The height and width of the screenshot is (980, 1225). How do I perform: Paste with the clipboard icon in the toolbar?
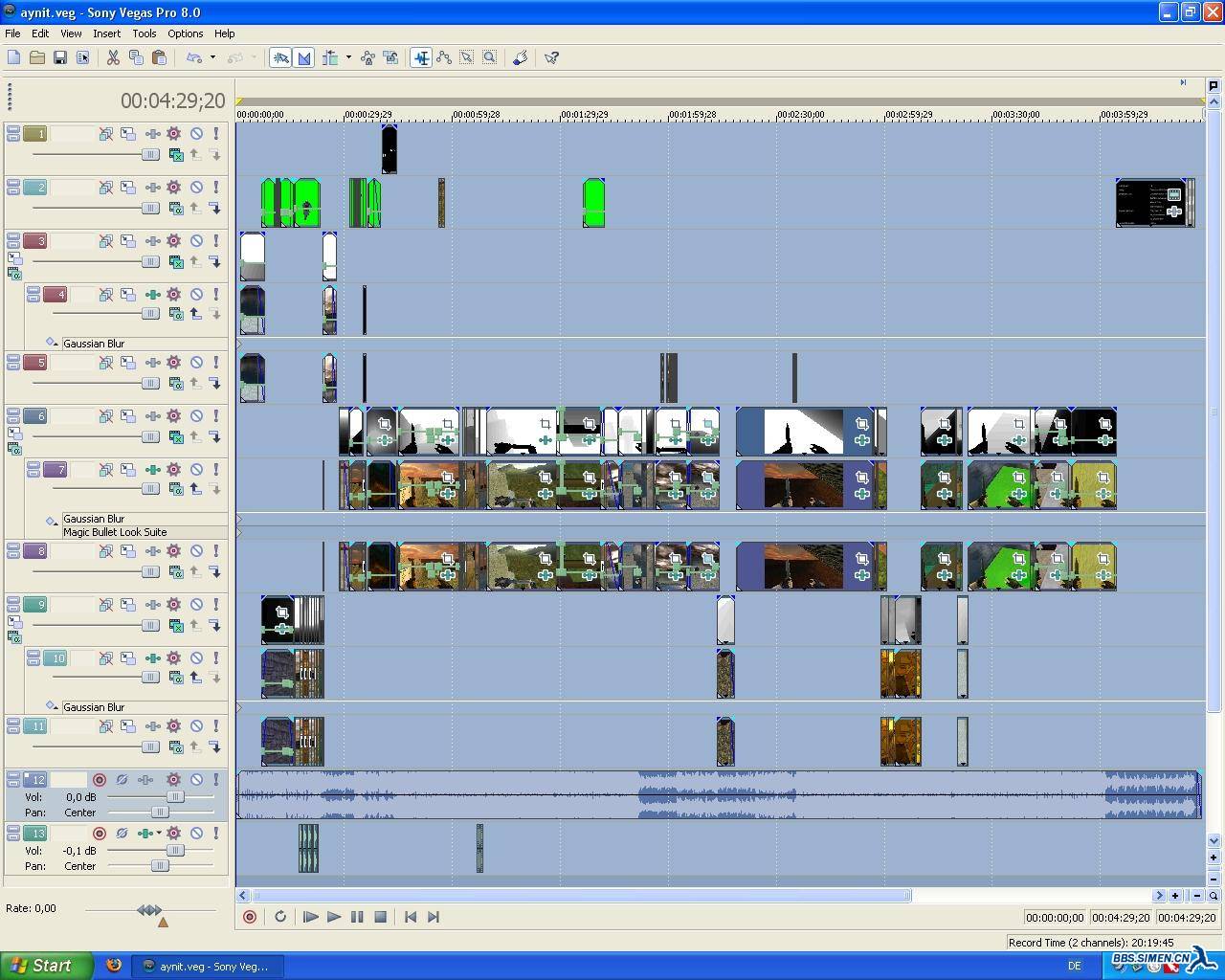point(159,57)
